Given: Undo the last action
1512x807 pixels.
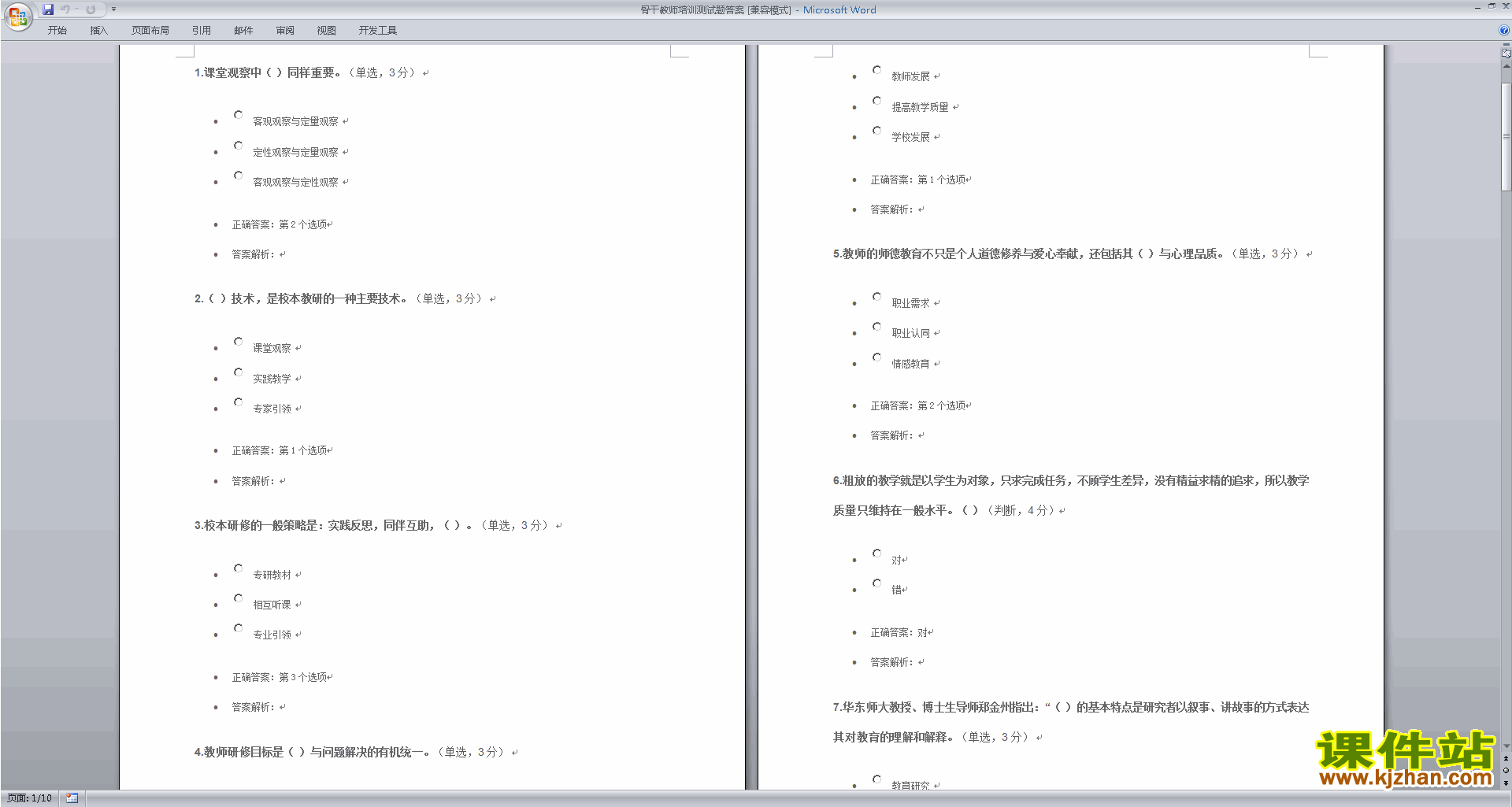Looking at the screenshot, I should [x=65, y=9].
